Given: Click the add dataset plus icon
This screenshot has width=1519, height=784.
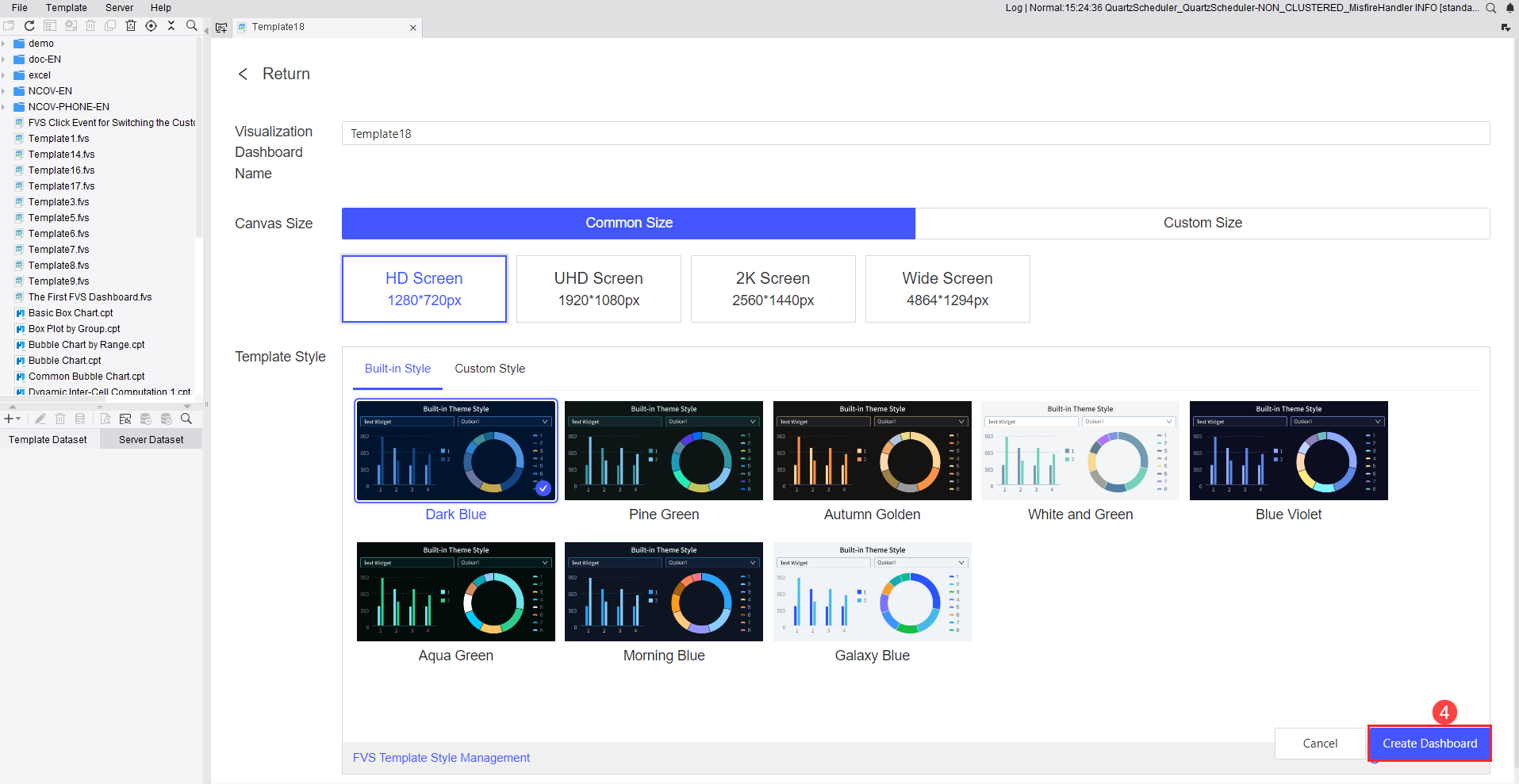Looking at the screenshot, I should point(9,419).
